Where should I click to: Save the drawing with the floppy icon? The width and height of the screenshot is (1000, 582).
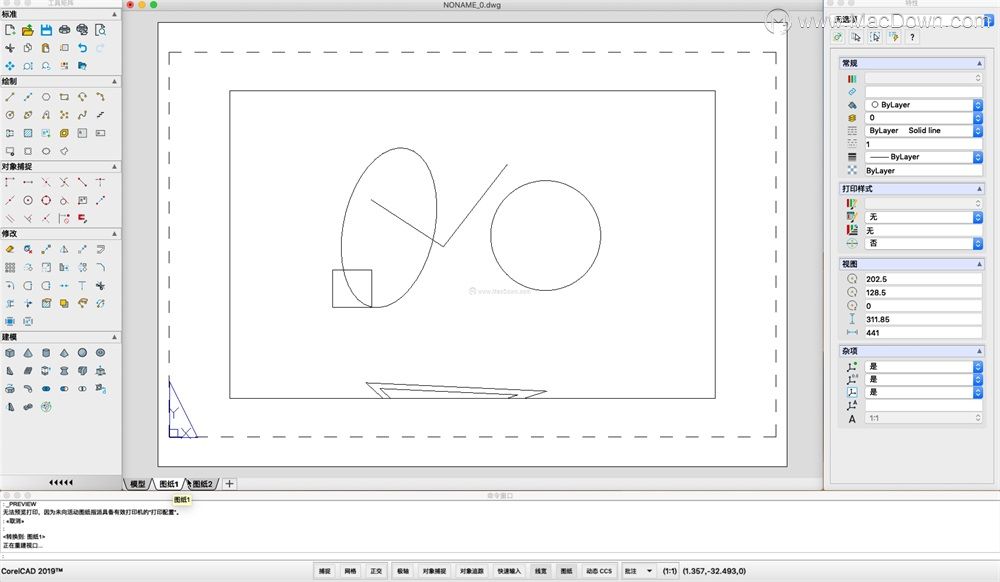[x=46, y=29]
